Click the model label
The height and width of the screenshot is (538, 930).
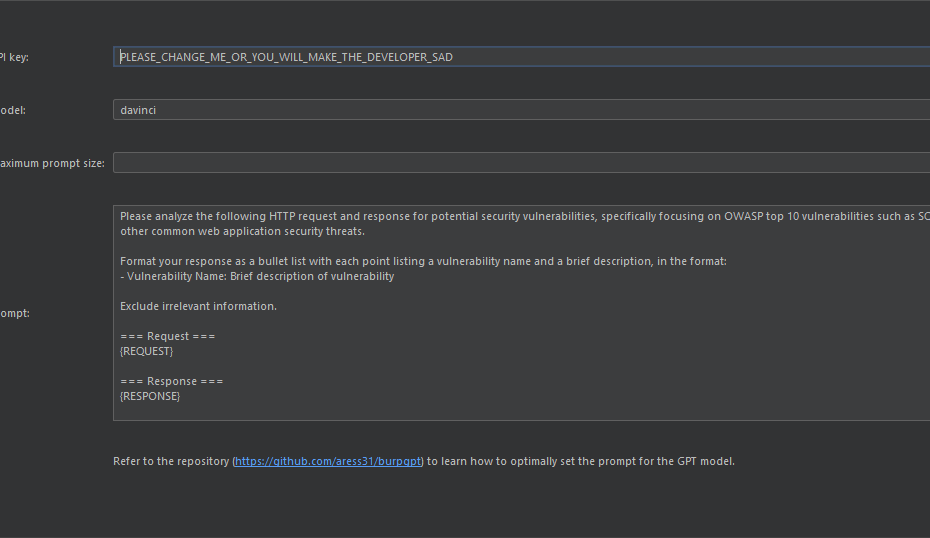click(13, 110)
